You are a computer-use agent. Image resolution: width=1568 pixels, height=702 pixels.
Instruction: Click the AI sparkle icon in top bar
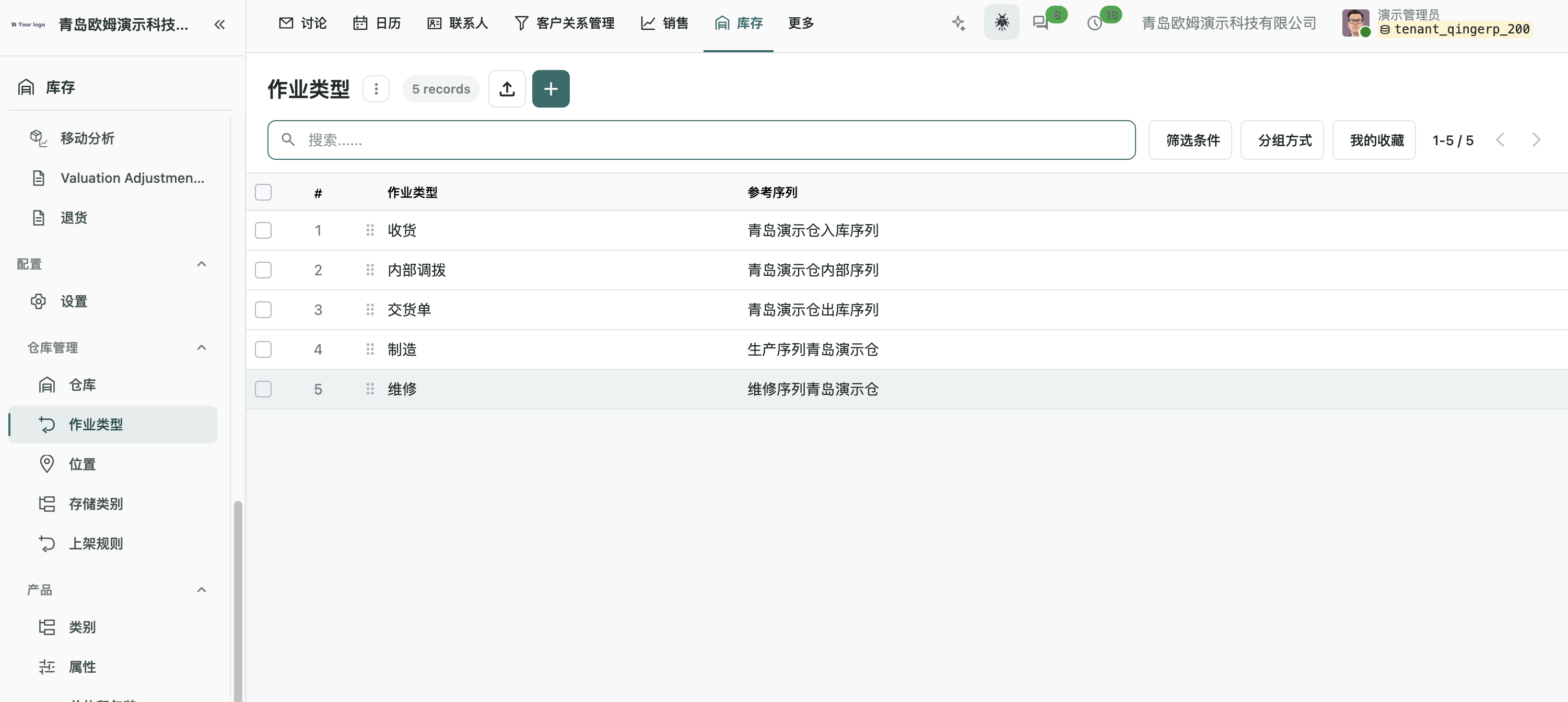pos(958,23)
